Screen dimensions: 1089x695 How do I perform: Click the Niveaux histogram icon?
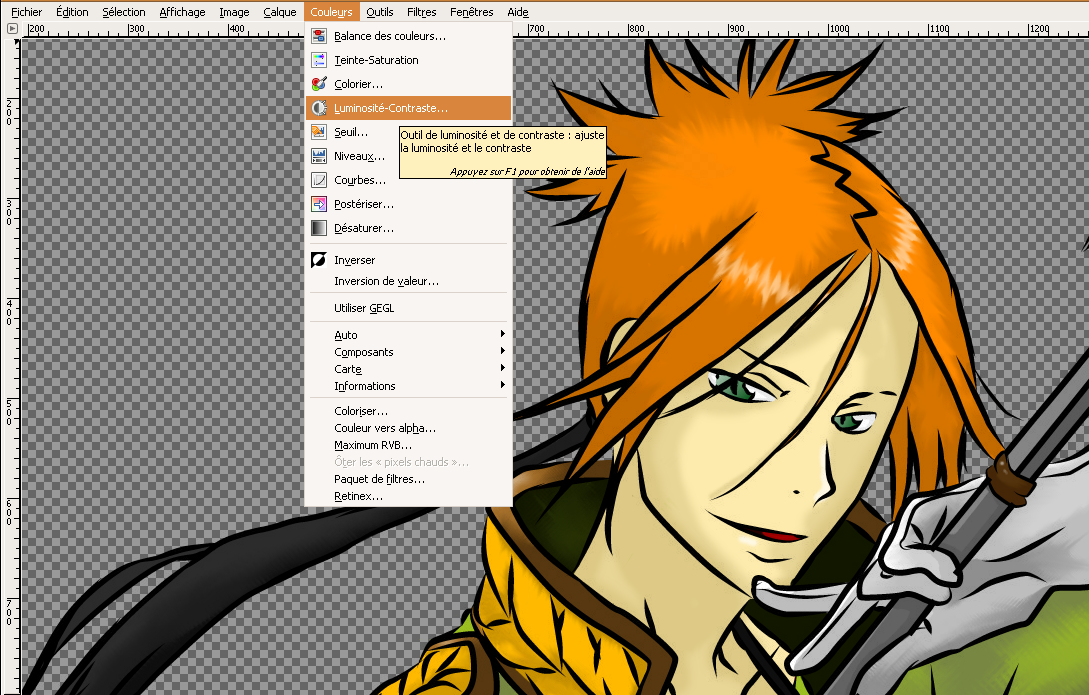[319, 156]
